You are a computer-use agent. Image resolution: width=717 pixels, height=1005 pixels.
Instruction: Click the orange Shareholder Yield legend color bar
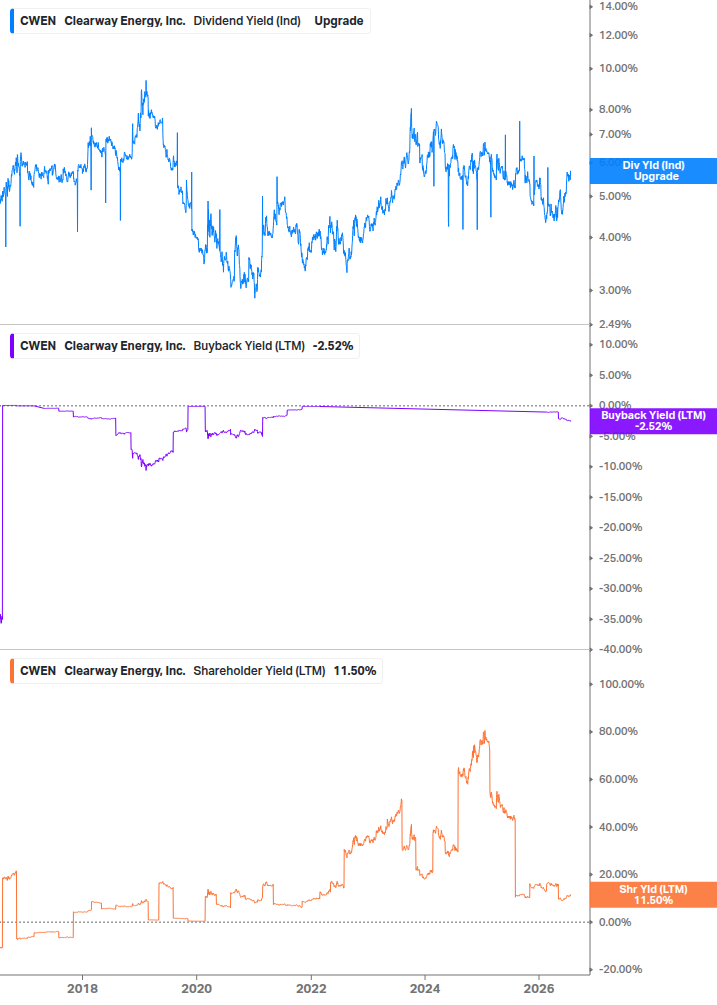(x=12, y=671)
